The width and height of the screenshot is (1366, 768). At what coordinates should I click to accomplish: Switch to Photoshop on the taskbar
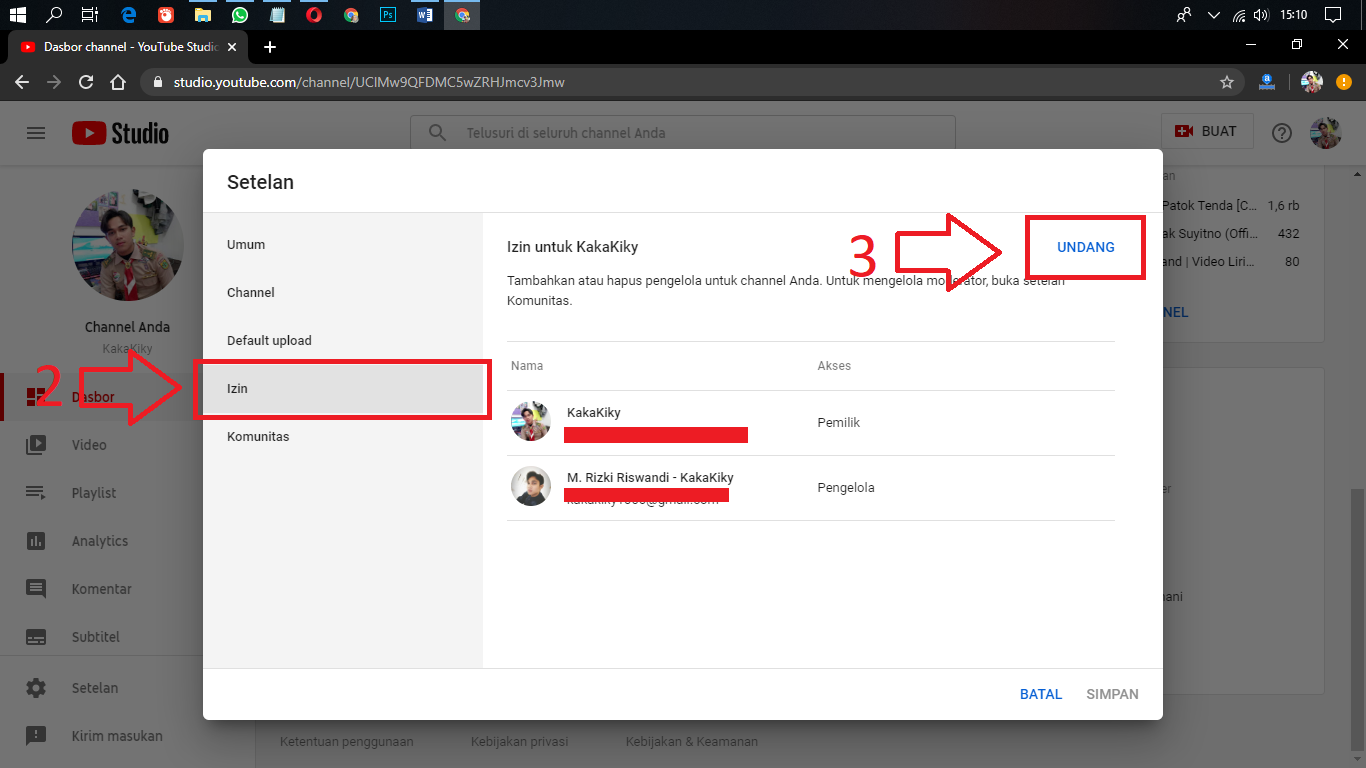[x=388, y=15]
